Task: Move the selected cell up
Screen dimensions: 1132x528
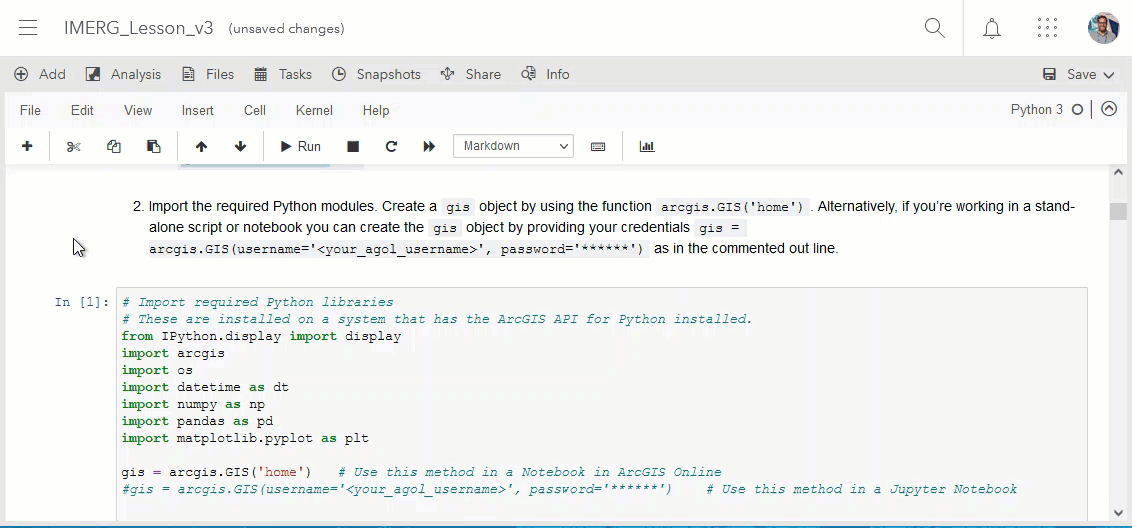Action: pos(201,146)
